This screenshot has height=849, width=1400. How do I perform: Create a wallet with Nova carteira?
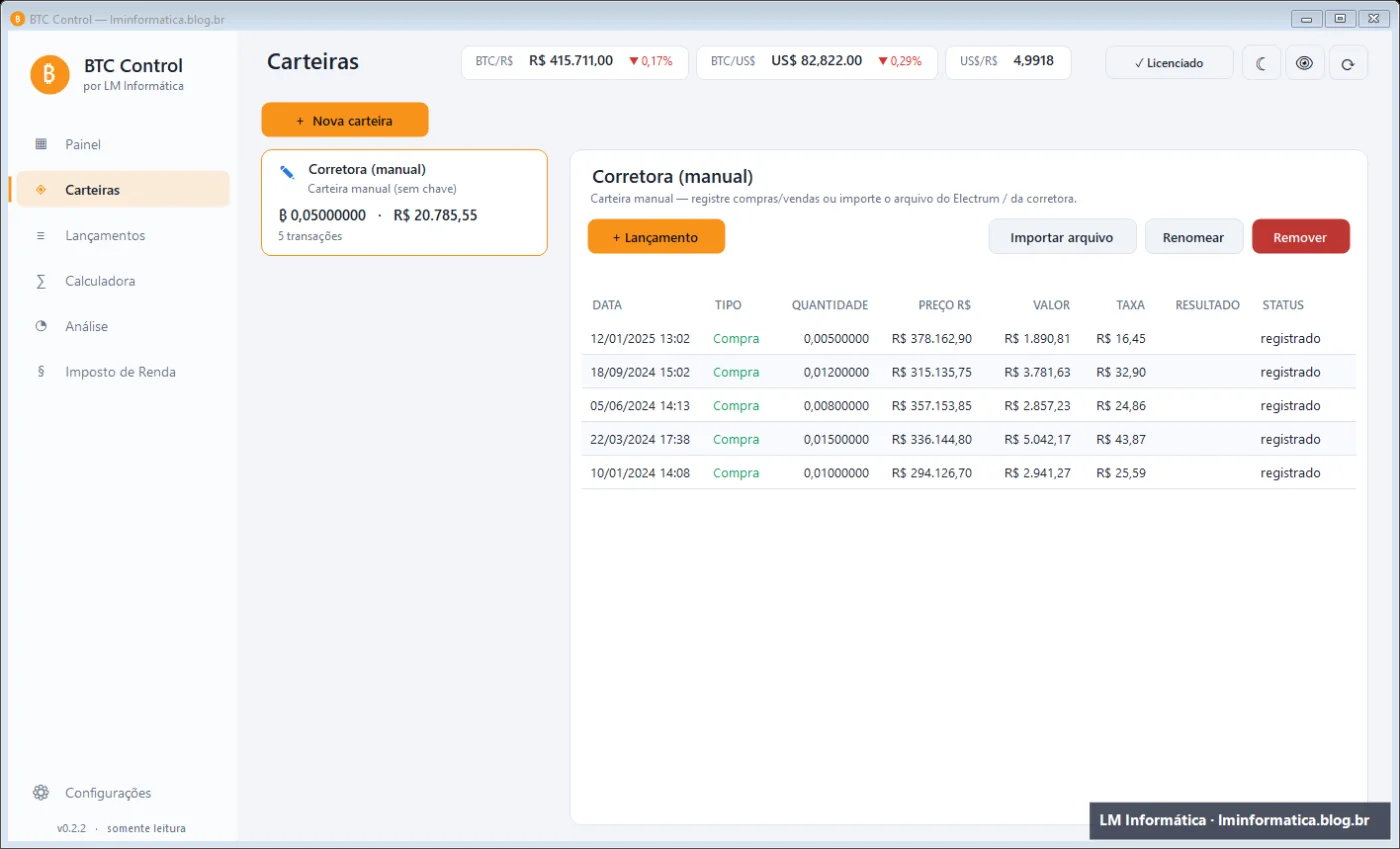click(x=345, y=120)
